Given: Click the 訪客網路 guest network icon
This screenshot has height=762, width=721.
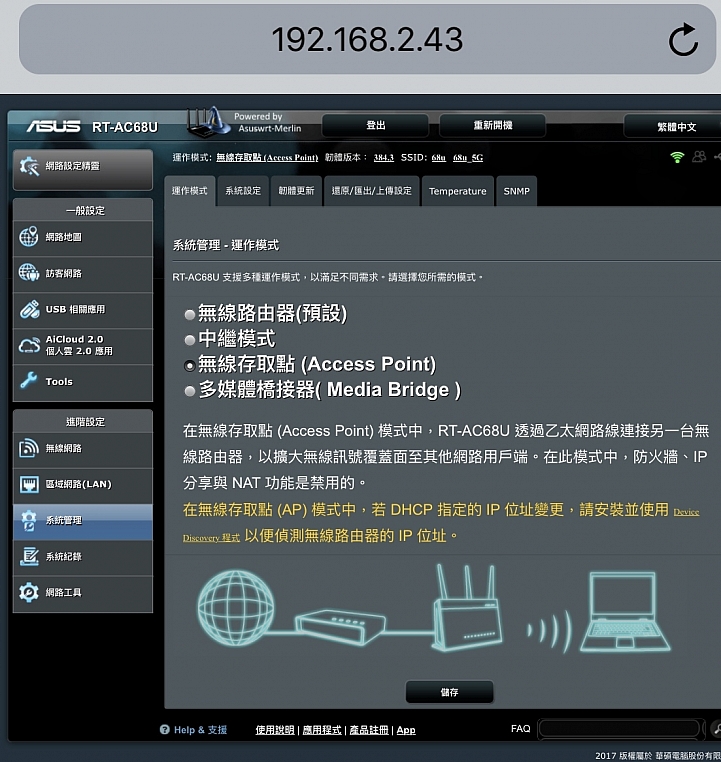Looking at the screenshot, I should pos(29,273).
